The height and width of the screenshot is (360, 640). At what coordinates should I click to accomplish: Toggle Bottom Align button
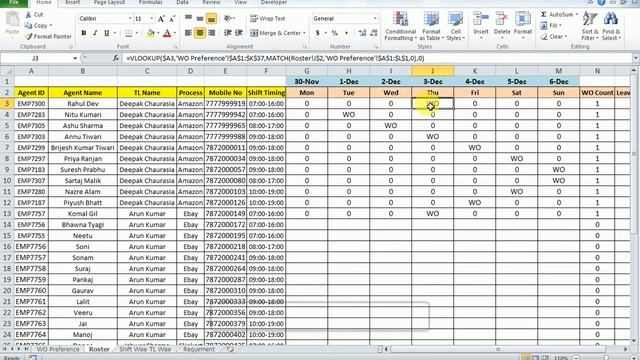point(211,18)
